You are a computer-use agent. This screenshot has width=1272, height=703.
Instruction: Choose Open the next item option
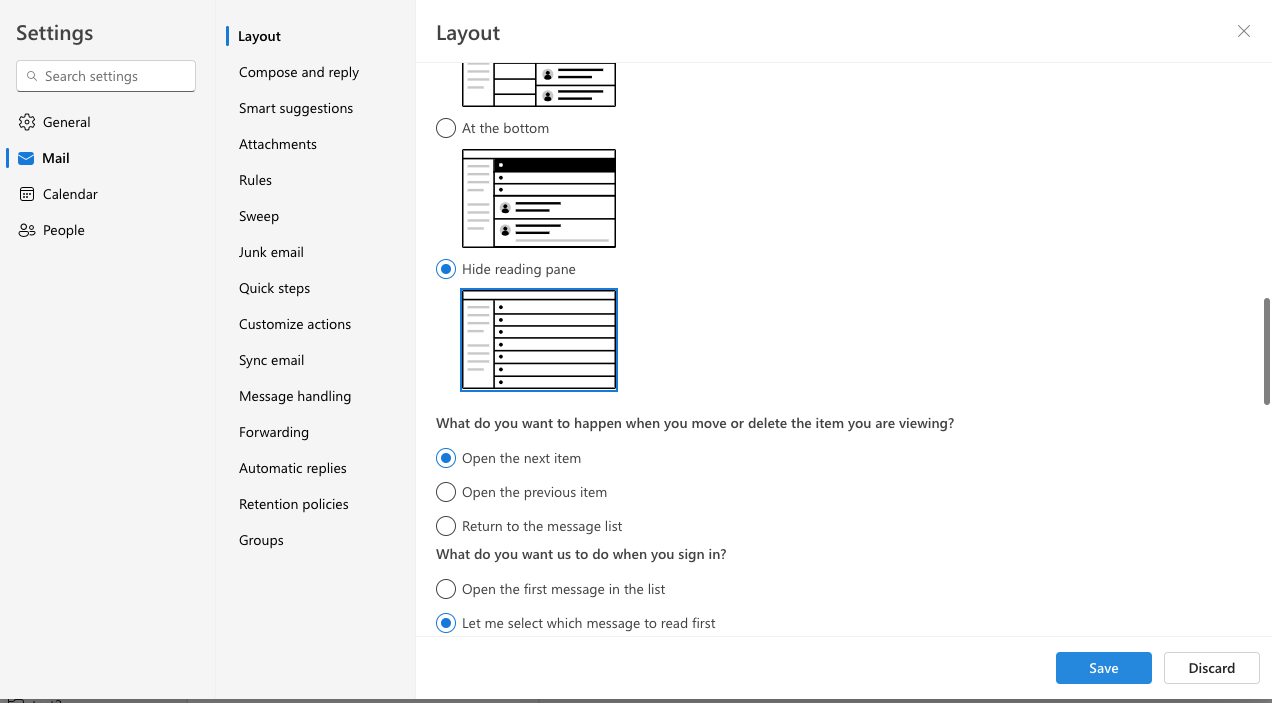click(x=446, y=458)
